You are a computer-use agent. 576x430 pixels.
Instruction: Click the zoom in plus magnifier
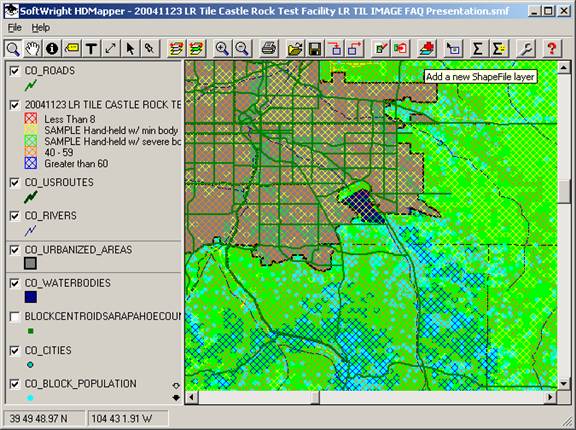pyautogui.click(x=222, y=48)
